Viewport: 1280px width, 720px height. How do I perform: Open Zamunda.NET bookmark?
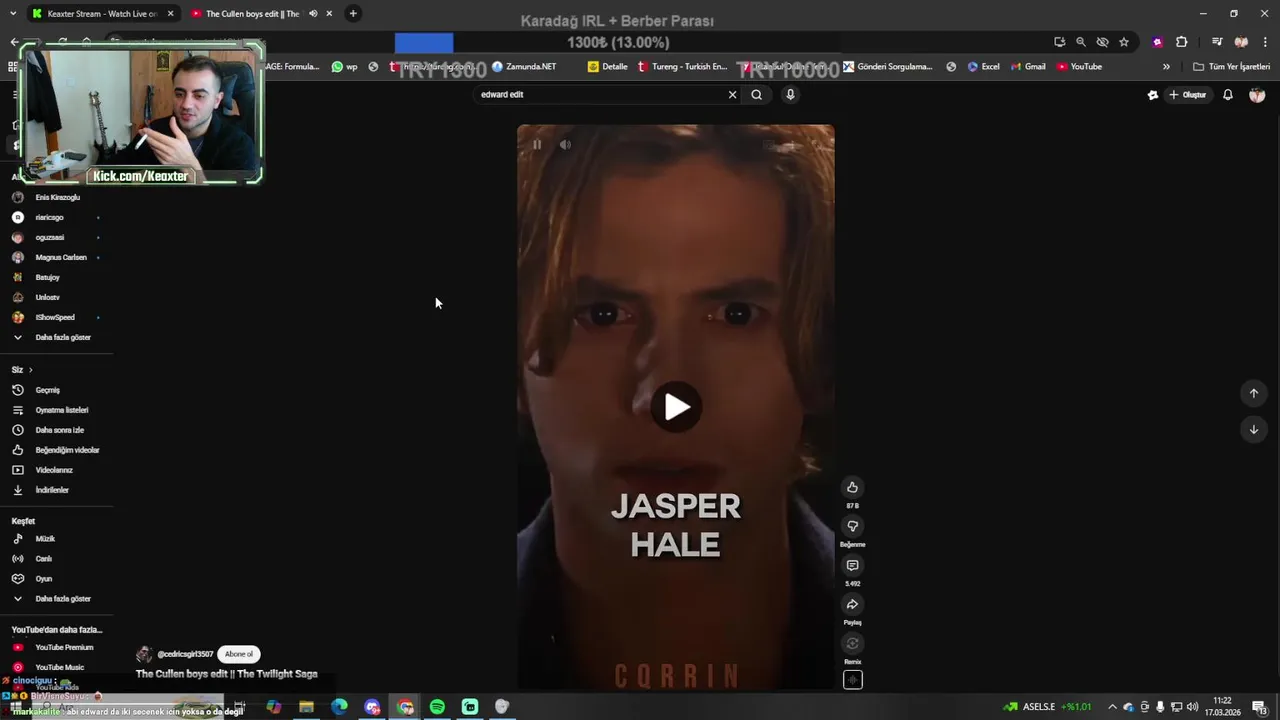tap(524, 67)
